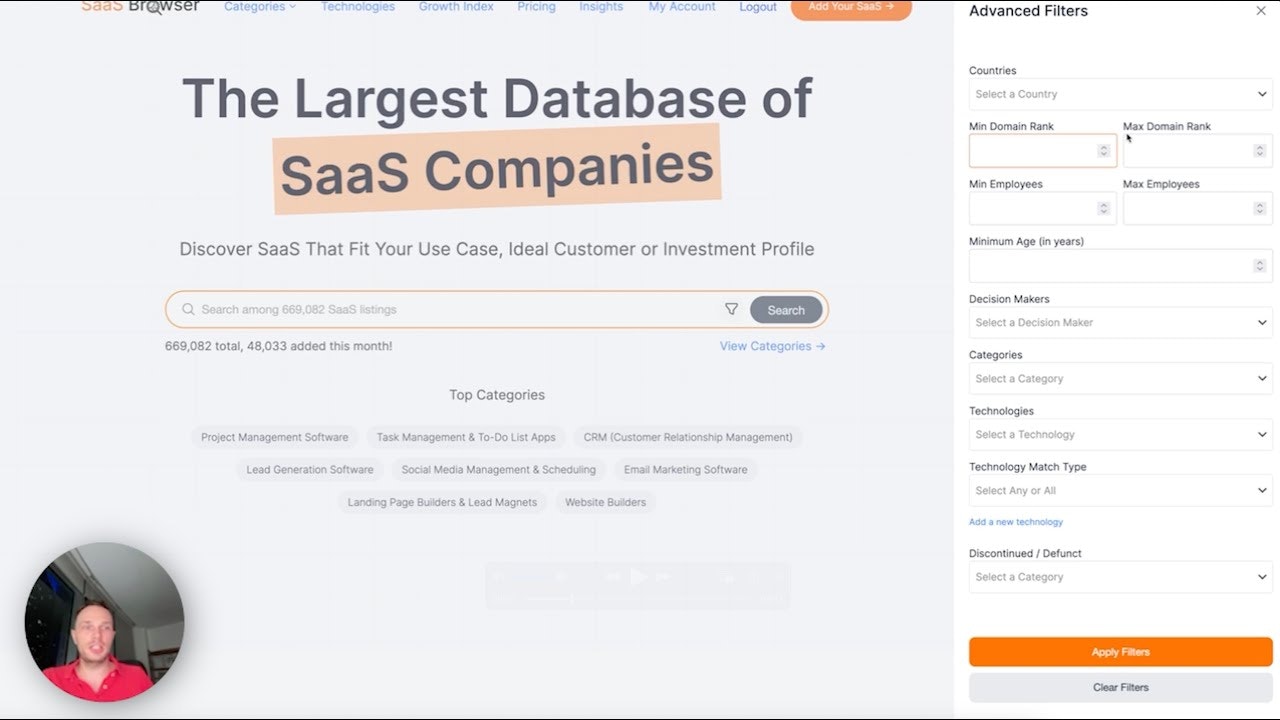Viewport: 1280px width, 720px height.
Task: Close the Advanced Filters panel
Action: click(1262, 11)
